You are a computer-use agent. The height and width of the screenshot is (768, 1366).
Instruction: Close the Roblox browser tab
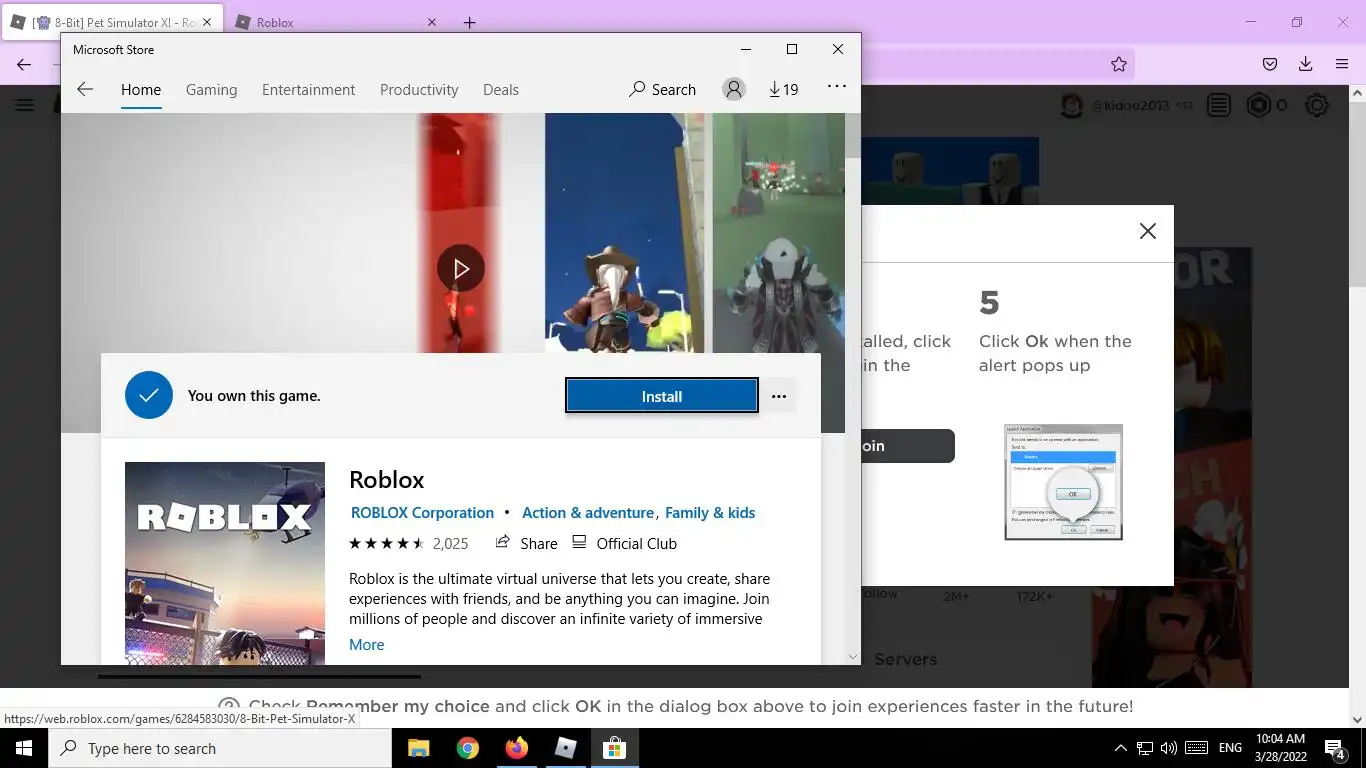(x=431, y=22)
